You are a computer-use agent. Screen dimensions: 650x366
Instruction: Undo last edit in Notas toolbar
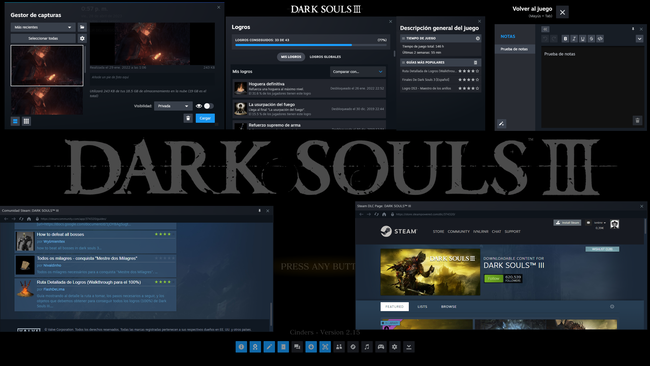[545, 39]
